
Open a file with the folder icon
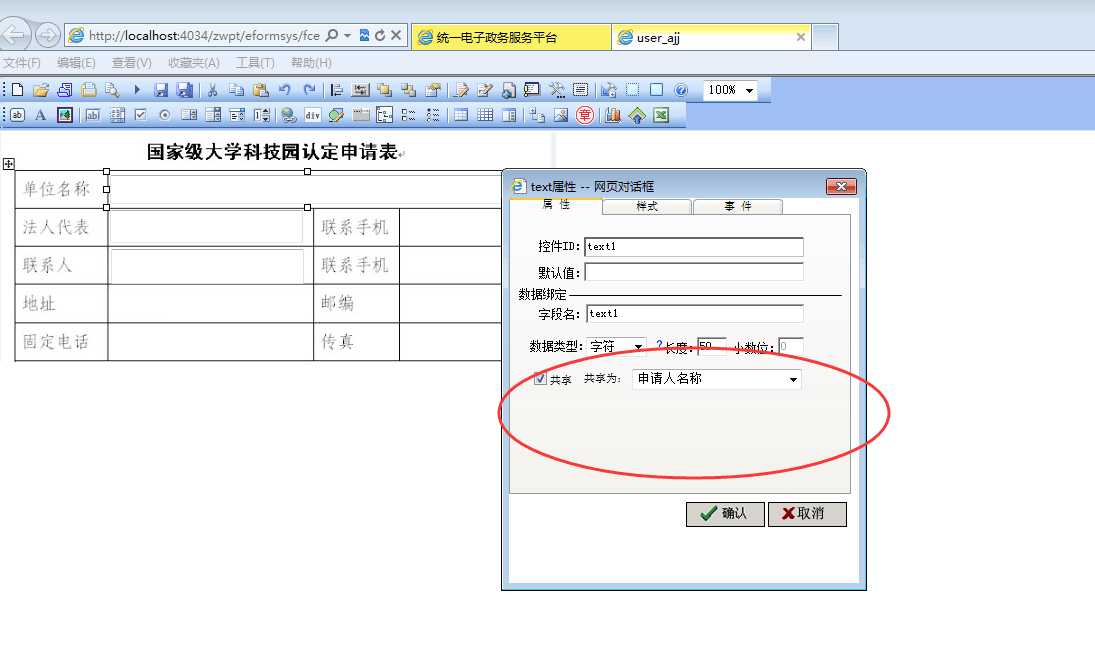41,89
